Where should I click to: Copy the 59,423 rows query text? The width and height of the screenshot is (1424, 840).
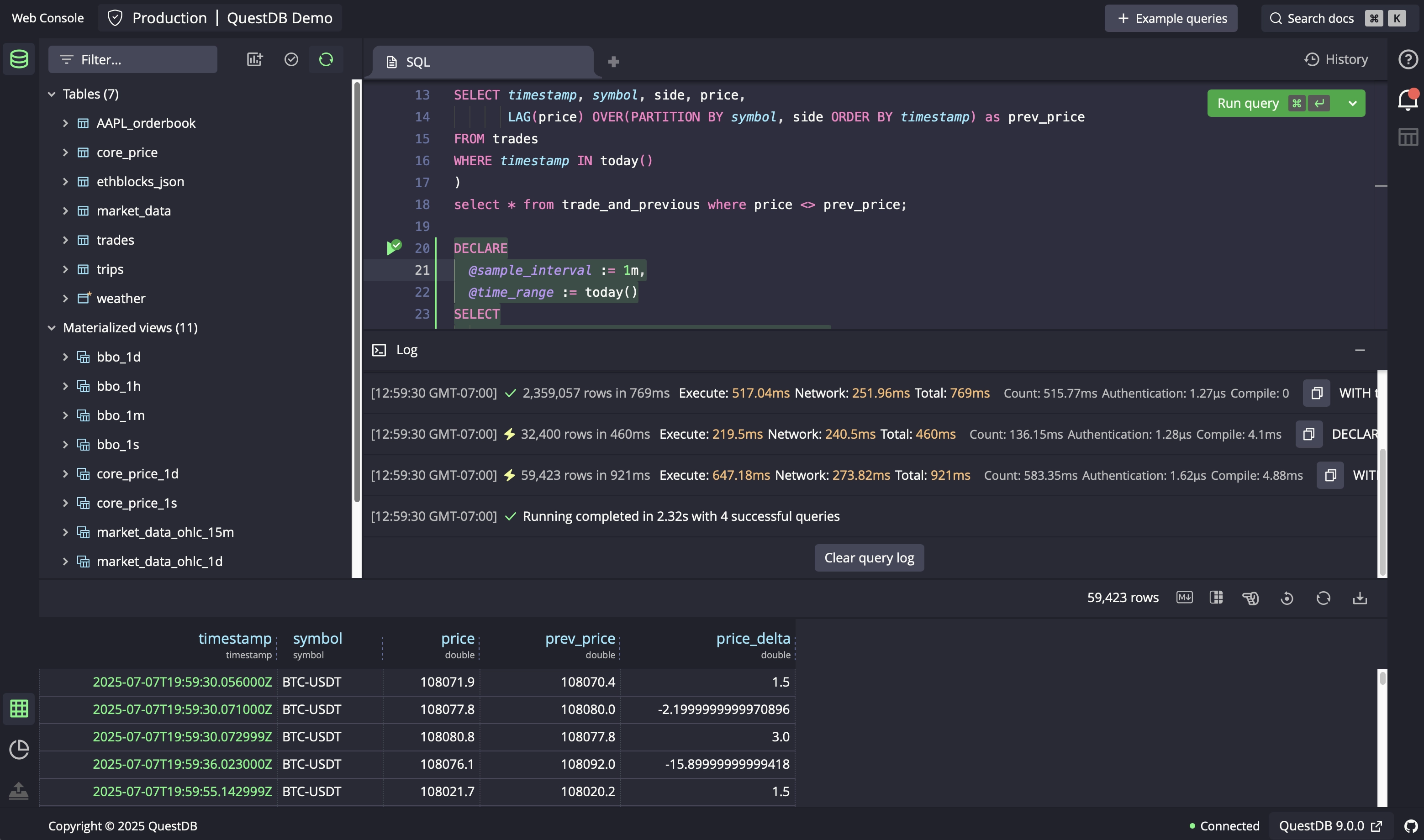coord(1330,476)
